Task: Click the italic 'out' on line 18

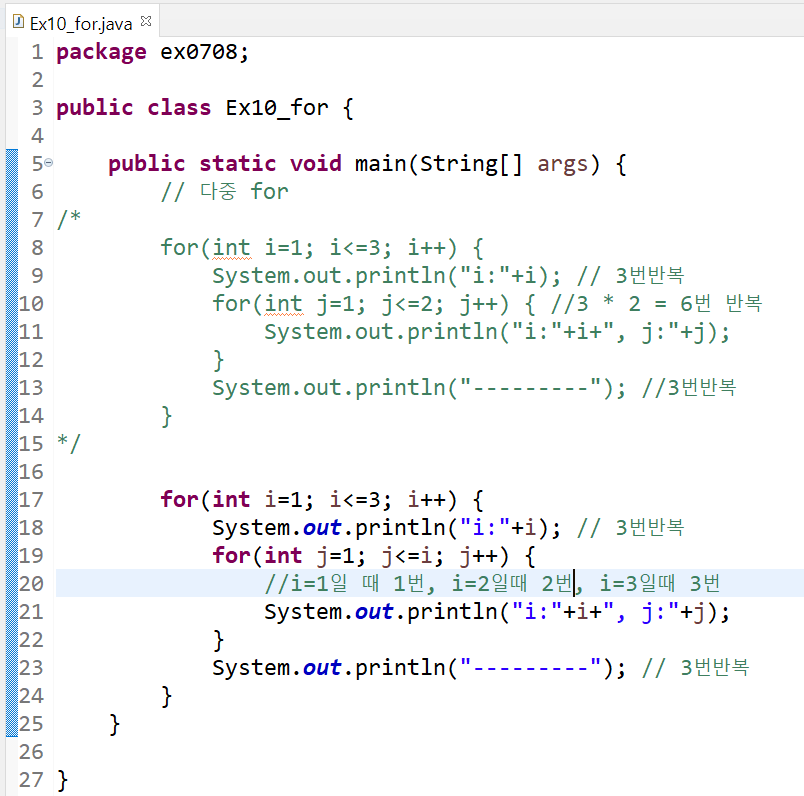Action: coord(322,528)
